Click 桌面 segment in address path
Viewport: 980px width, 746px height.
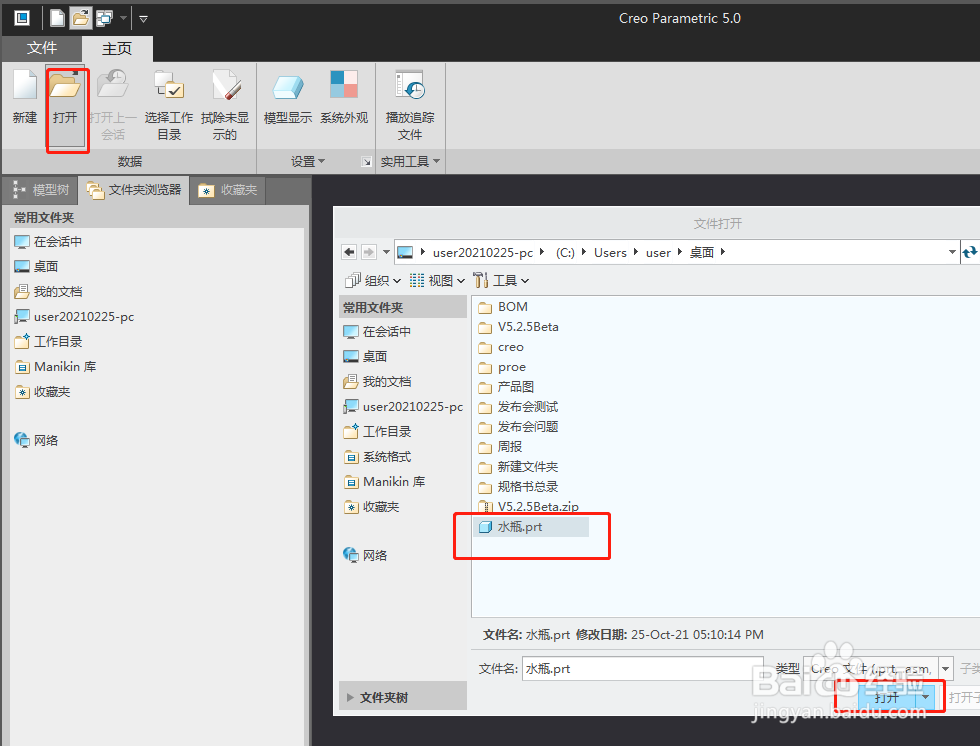pyautogui.click(x=701, y=252)
